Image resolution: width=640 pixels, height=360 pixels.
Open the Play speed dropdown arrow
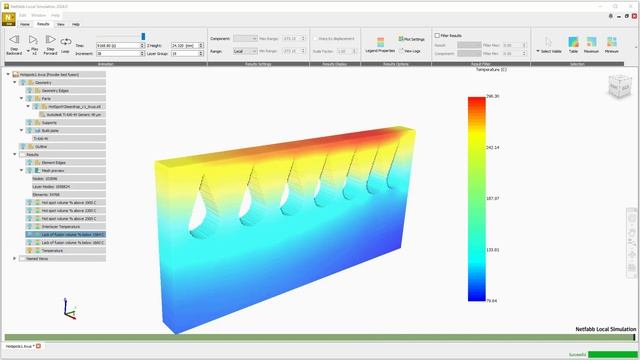point(28,51)
